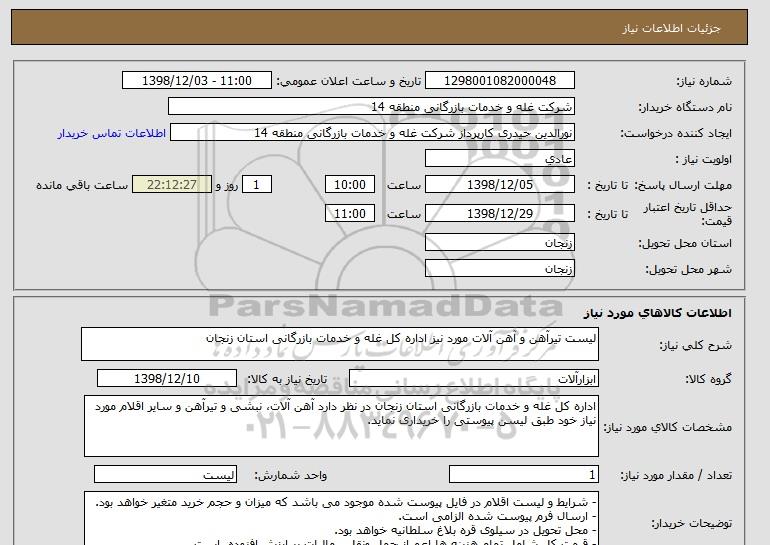Click the label تعداد / مقدار مورد نیاز

pos(676,475)
